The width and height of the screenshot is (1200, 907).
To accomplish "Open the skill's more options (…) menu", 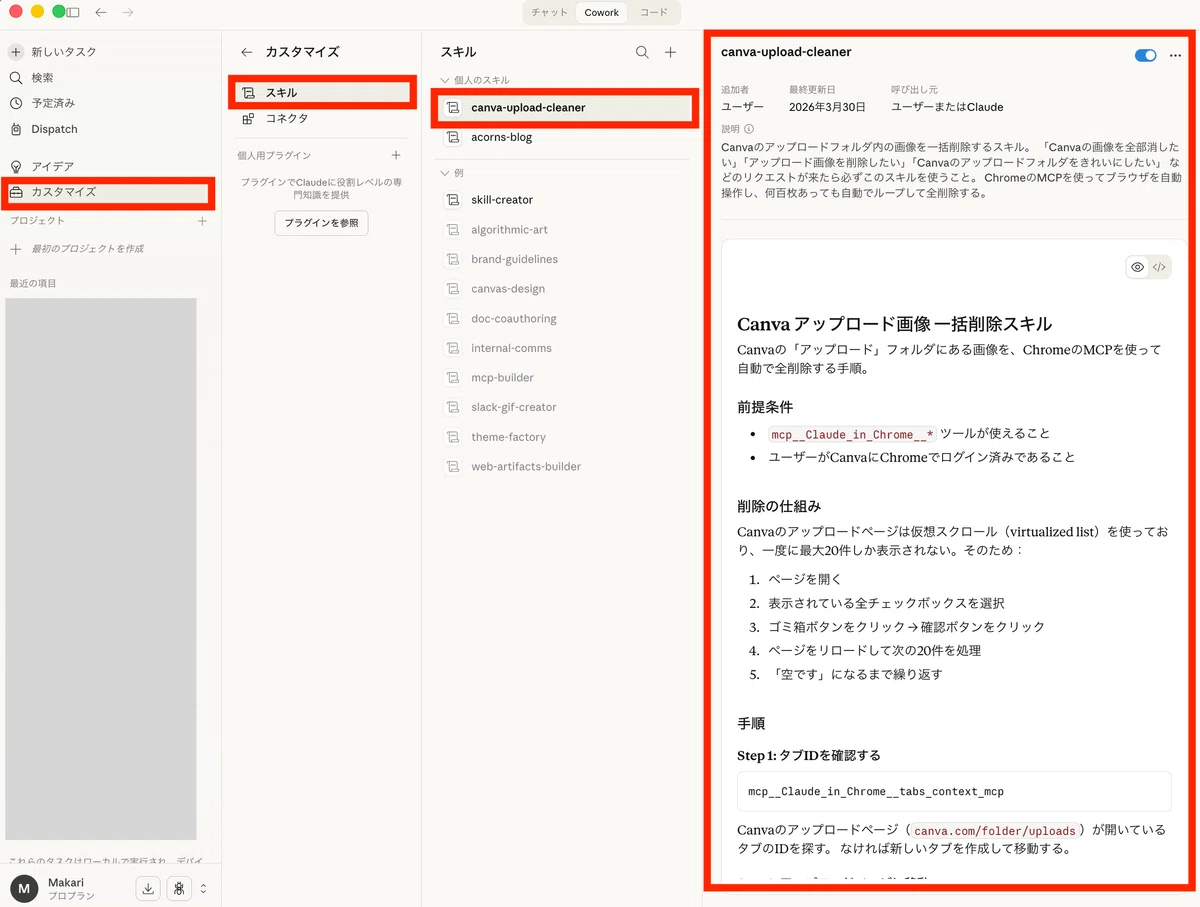I will 1175,55.
